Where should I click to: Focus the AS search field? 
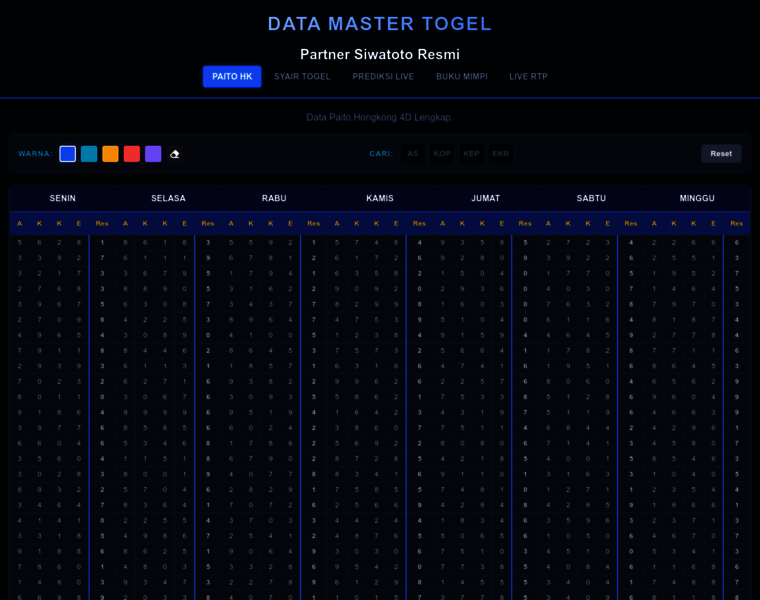(x=413, y=154)
